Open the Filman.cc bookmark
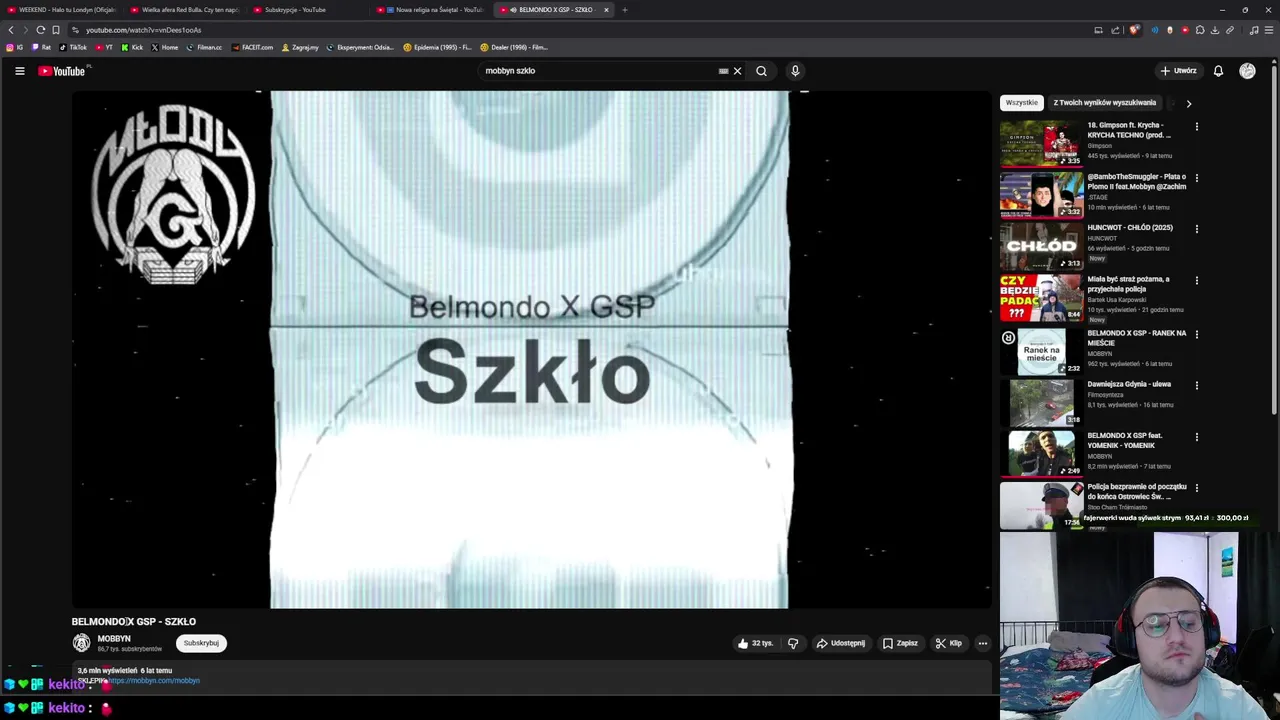Image resolution: width=1280 pixels, height=720 pixels. click(204, 47)
